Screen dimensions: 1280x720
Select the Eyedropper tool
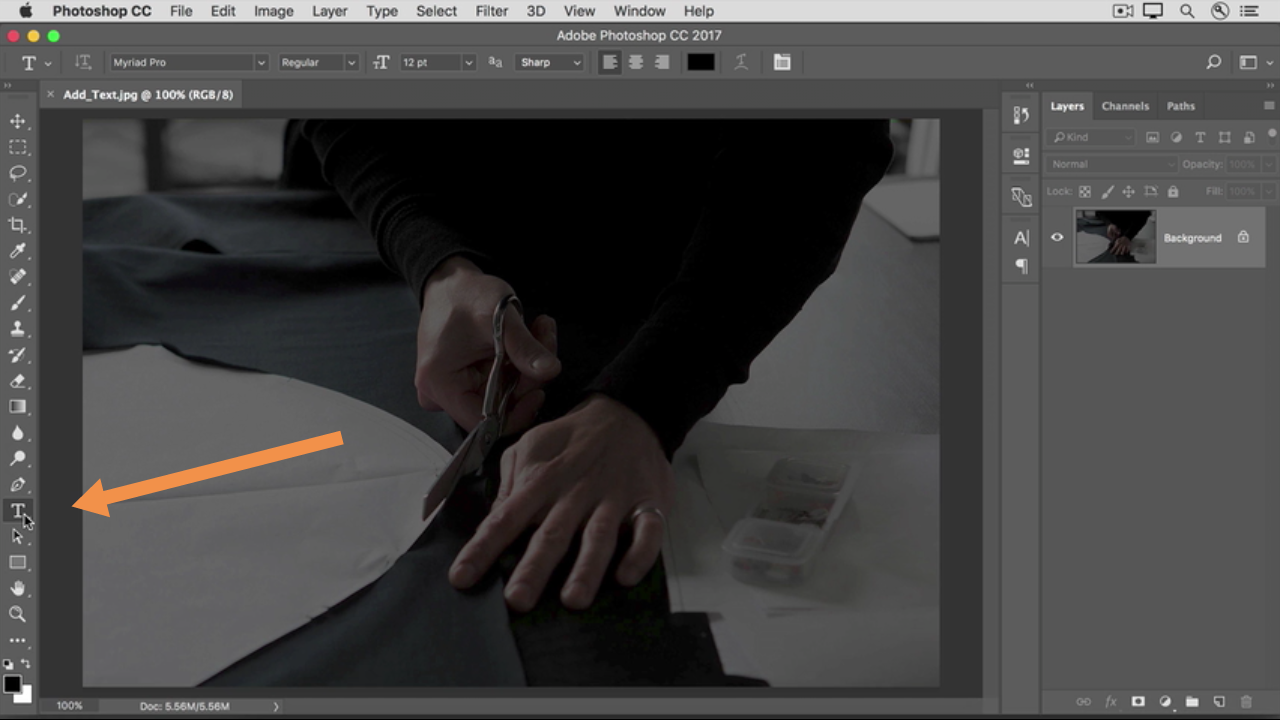pyautogui.click(x=18, y=251)
